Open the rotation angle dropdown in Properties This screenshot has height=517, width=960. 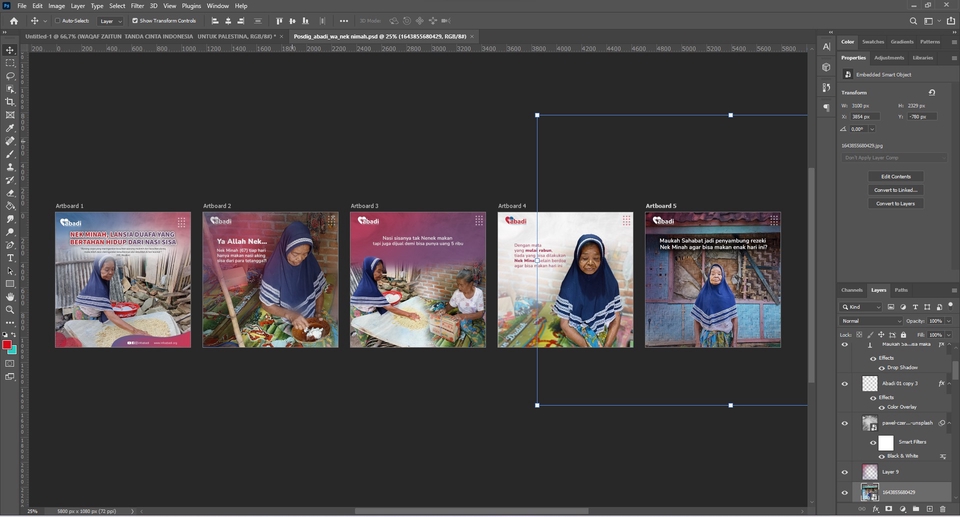(872, 129)
